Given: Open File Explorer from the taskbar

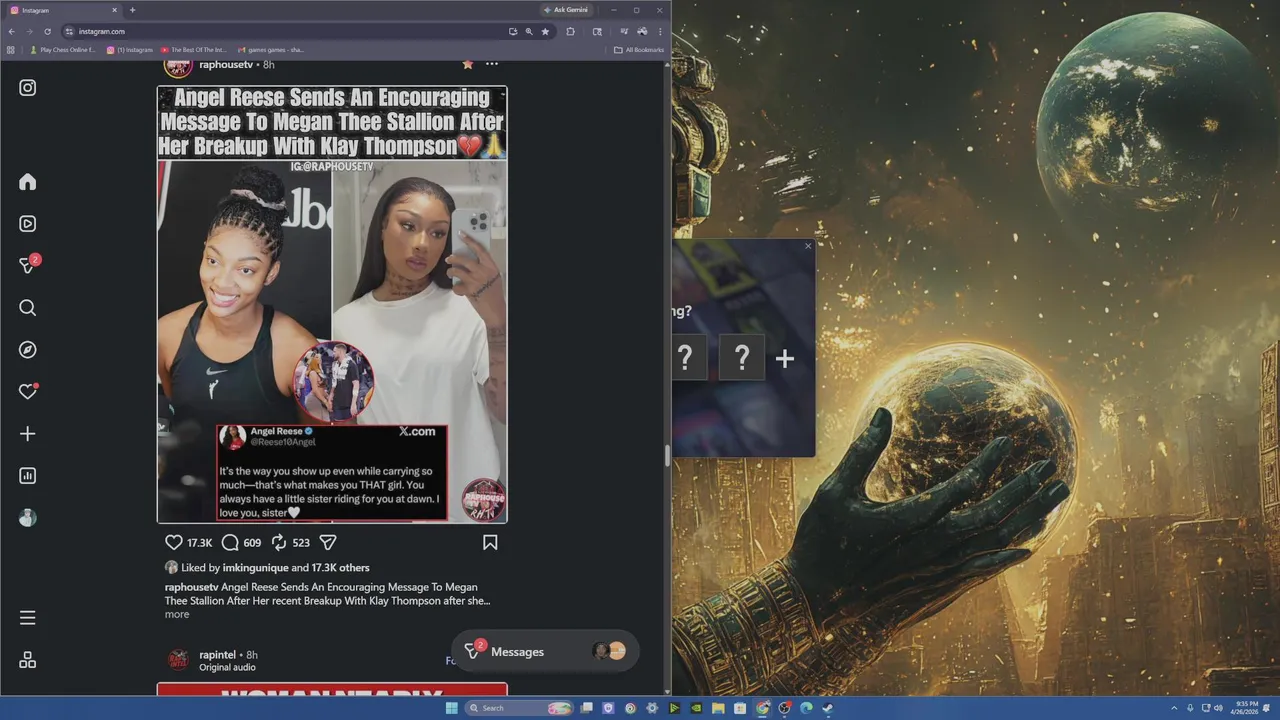Looking at the screenshot, I should [x=718, y=708].
